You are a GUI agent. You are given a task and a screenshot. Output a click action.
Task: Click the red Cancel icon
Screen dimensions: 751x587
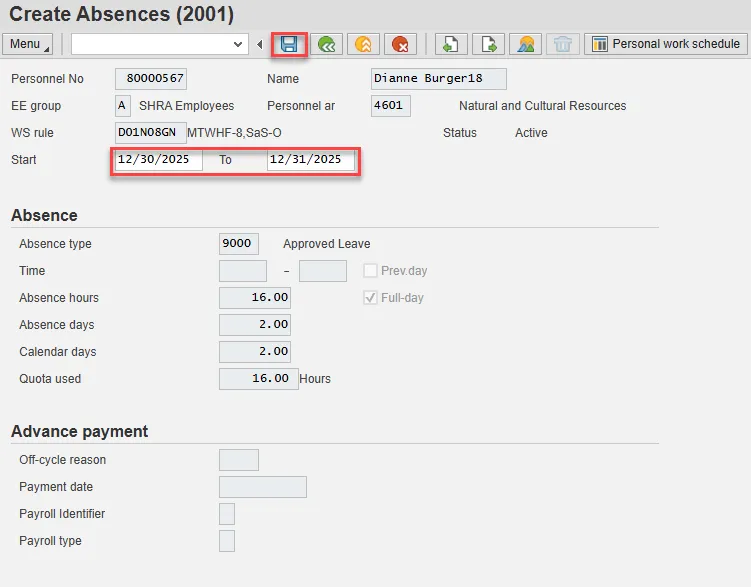click(x=400, y=45)
